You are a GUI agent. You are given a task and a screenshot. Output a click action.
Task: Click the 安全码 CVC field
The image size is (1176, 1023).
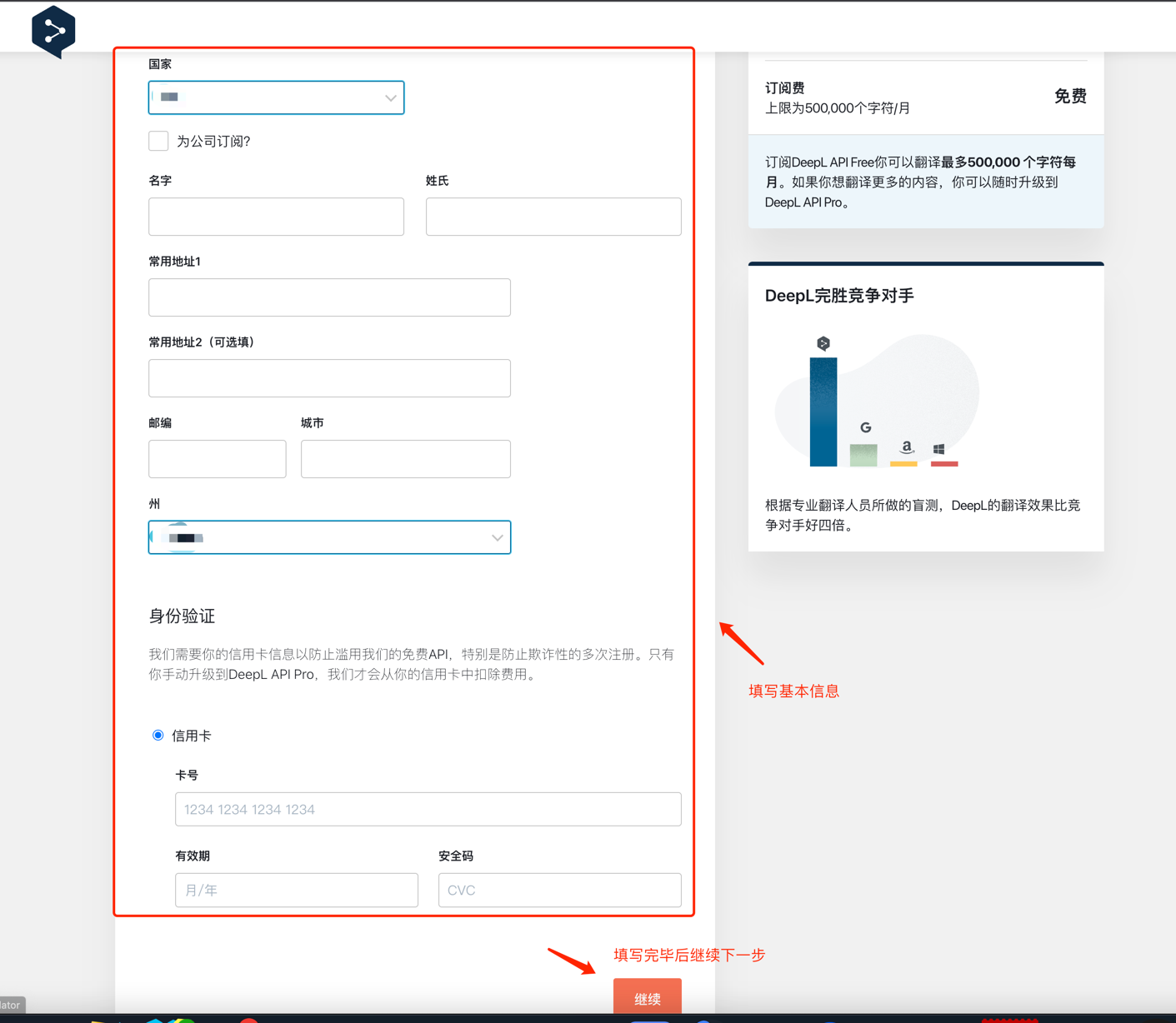560,890
